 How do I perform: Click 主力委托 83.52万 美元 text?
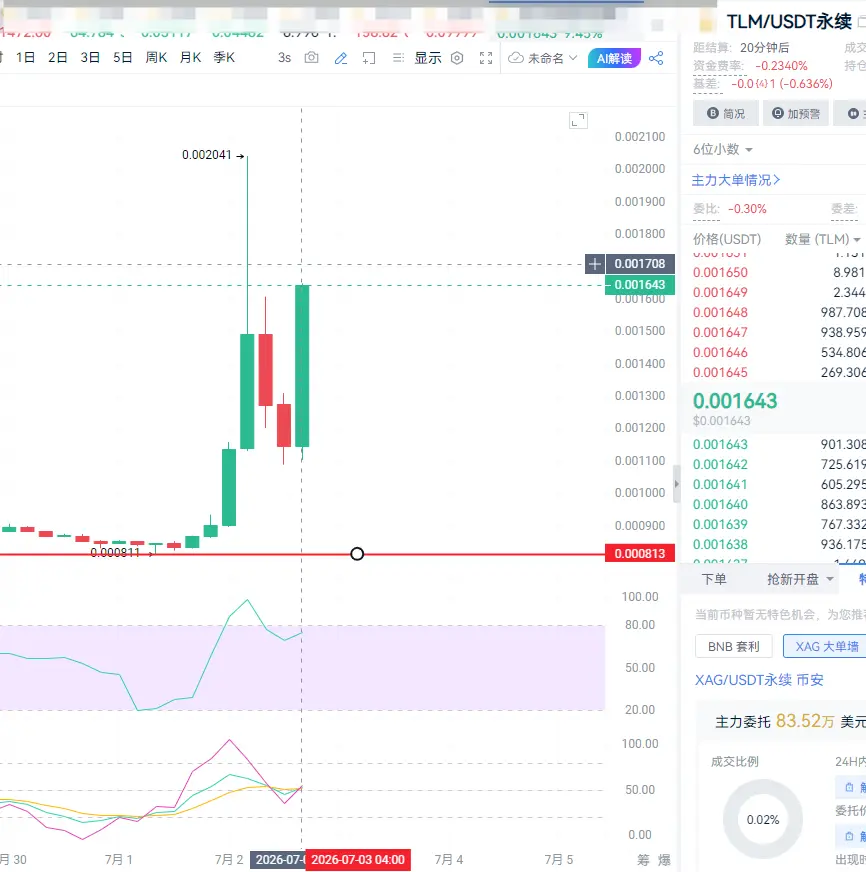click(790, 721)
